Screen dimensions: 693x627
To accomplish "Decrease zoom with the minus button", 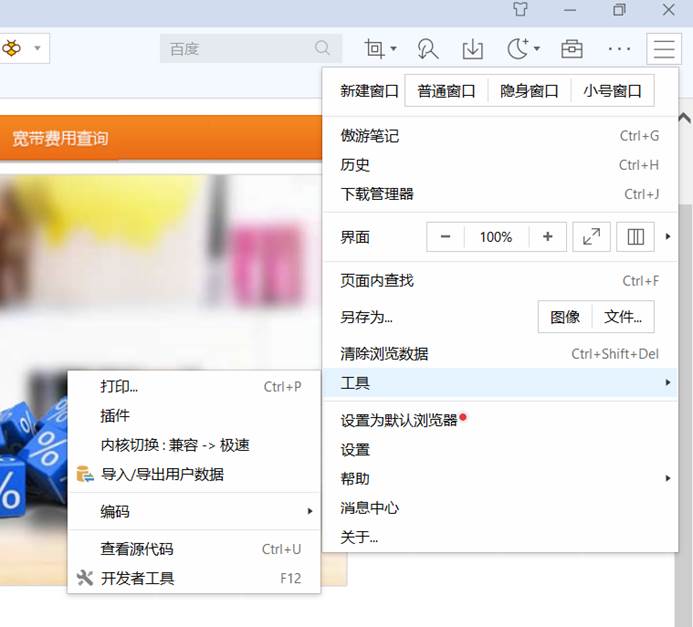I will [445, 237].
